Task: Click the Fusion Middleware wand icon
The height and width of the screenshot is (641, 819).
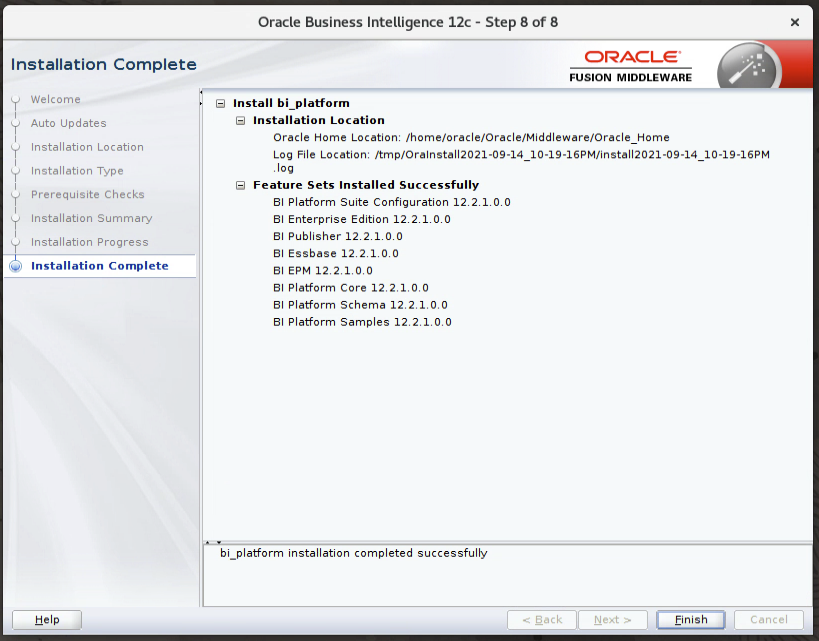Action: click(x=749, y=66)
